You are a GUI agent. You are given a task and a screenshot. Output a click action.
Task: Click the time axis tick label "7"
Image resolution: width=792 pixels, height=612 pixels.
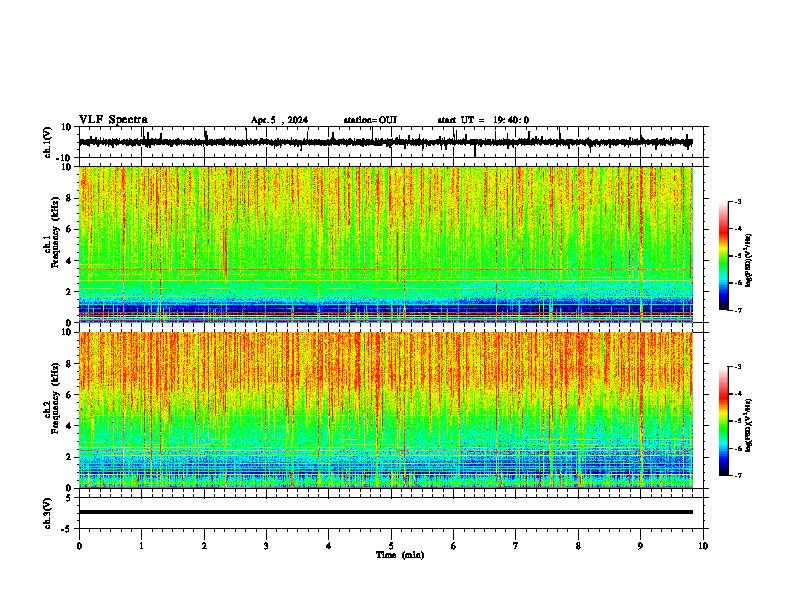click(516, 546)
